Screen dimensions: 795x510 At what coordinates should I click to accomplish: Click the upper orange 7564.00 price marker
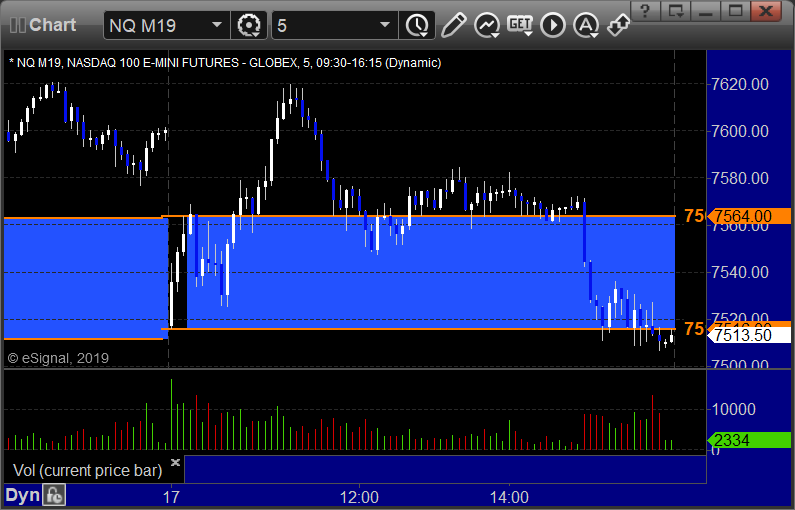749,216
